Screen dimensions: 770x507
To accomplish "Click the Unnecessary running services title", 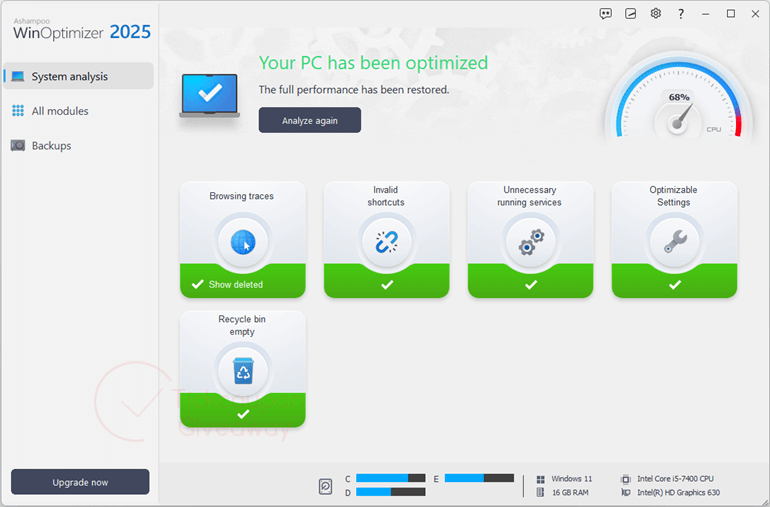I will 529,196.
